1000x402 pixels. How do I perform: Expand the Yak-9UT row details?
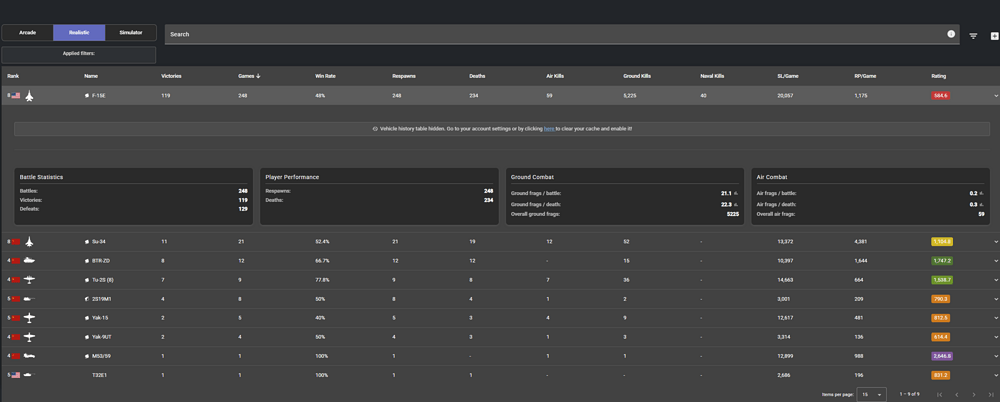[x=995, y=338]
